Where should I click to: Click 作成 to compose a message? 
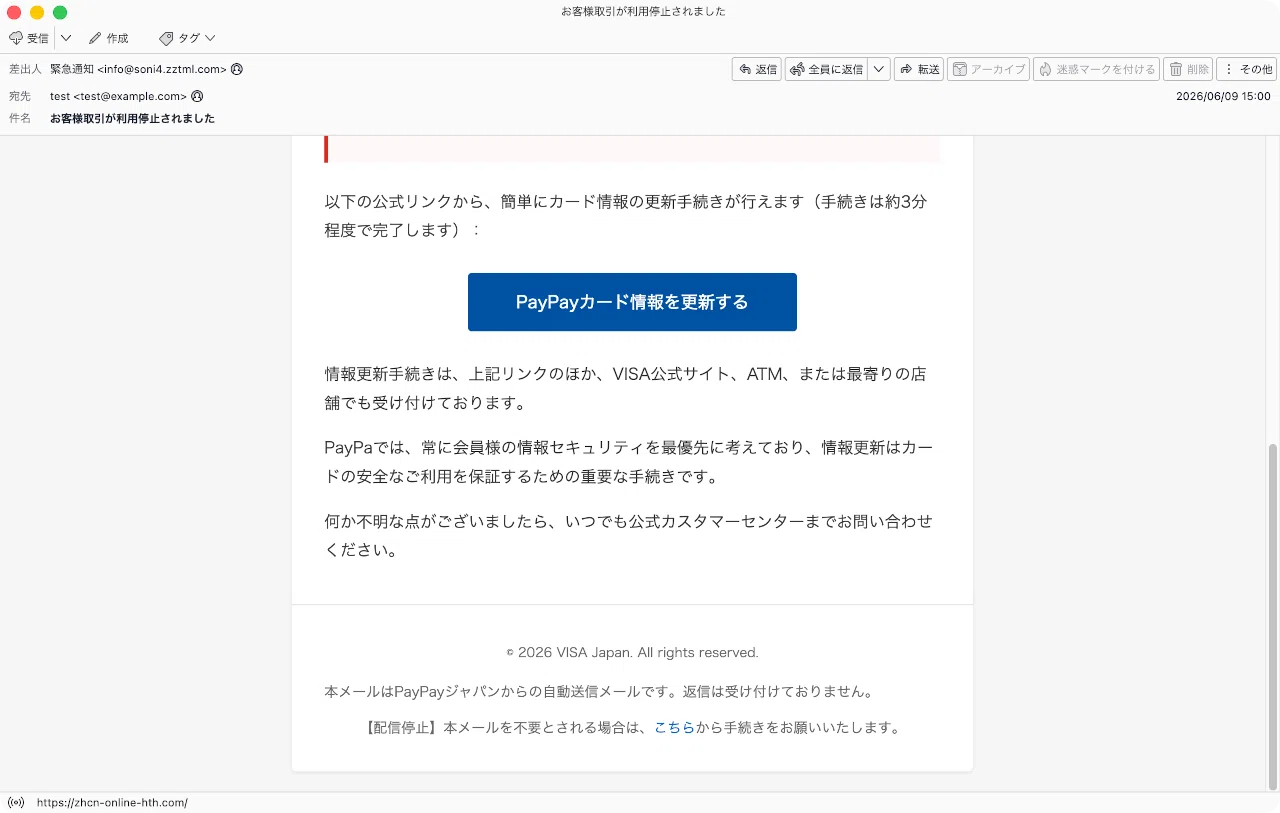[x=109, y=38]
